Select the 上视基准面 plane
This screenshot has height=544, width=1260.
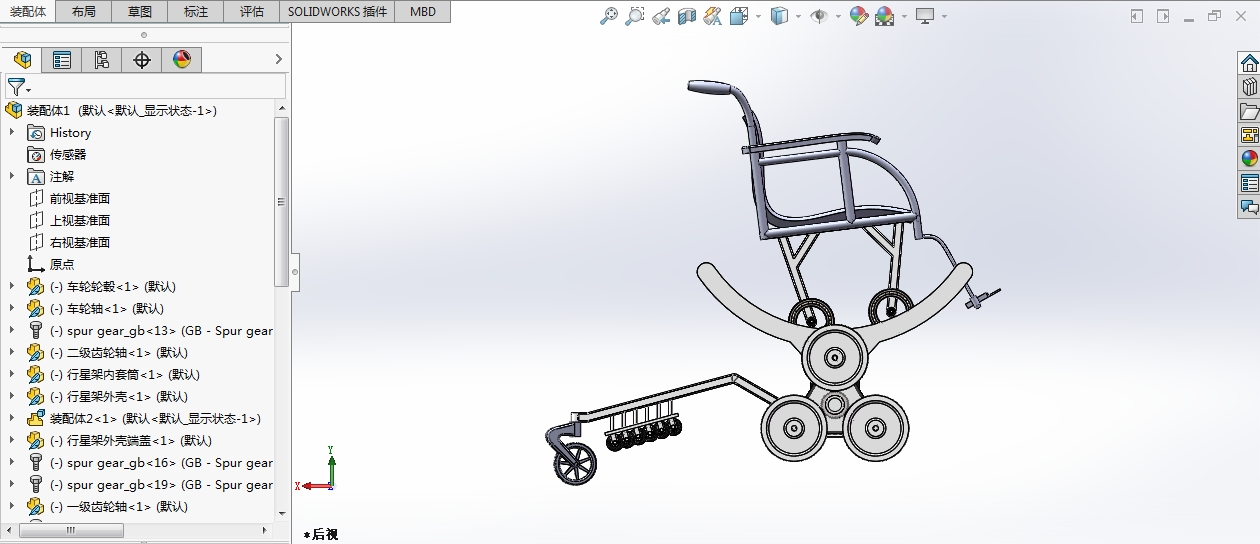pyautogui.click(x=69, y=221)
